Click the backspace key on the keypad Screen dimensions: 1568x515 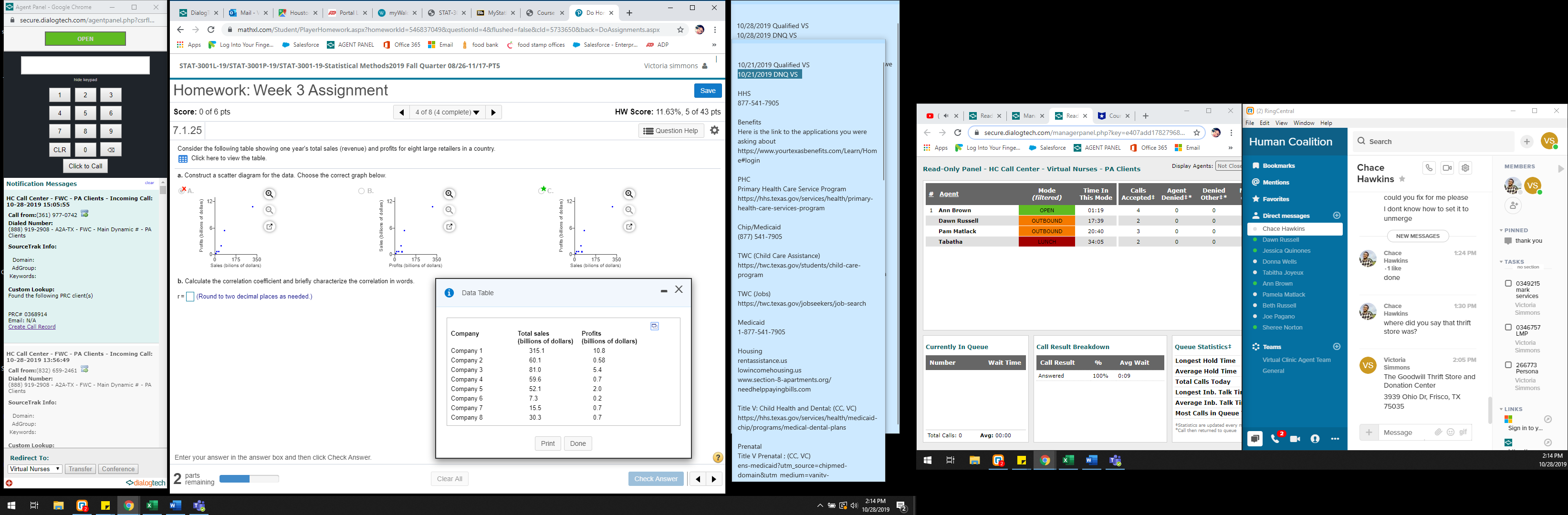110,150
